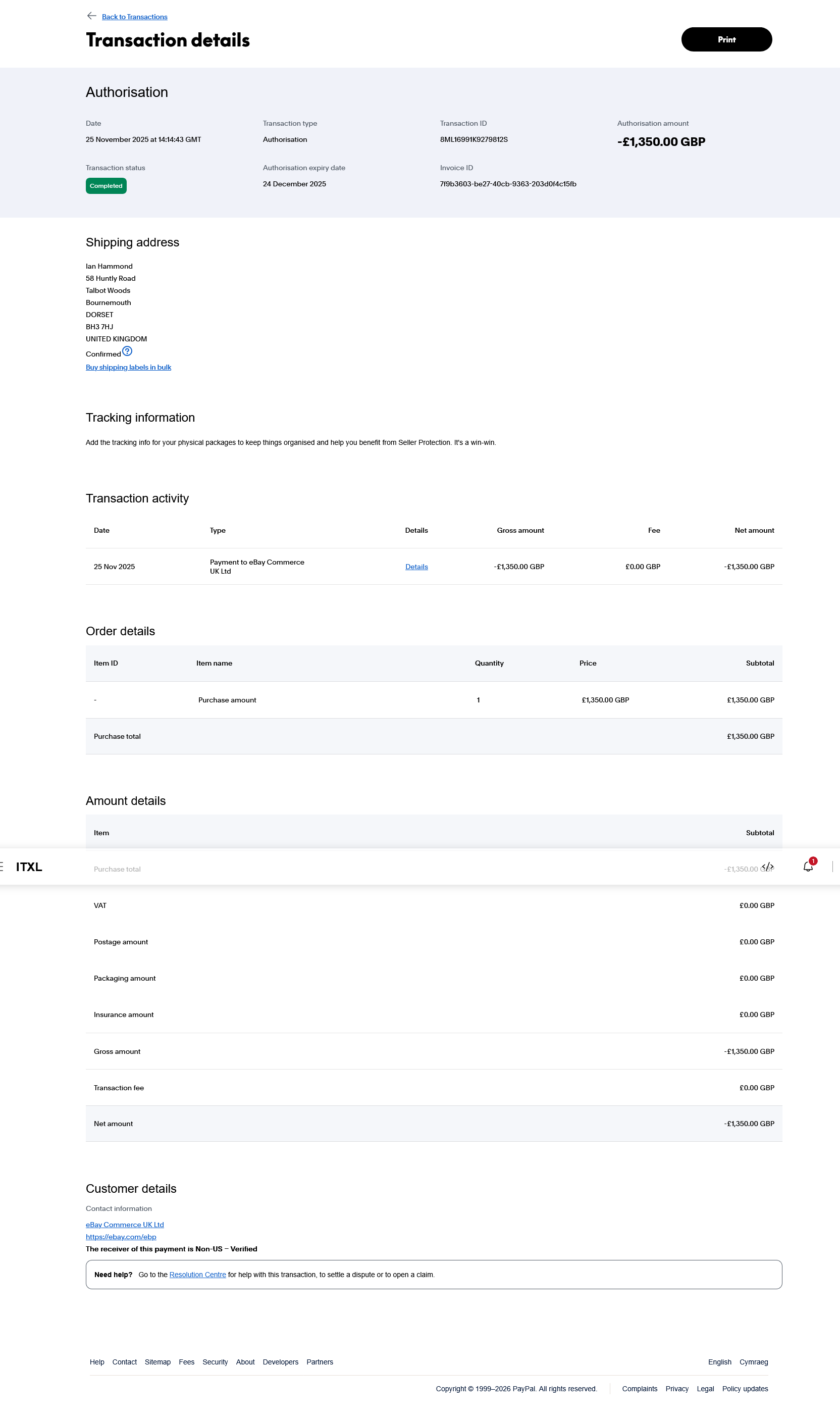Open the Confirmed address help question-mark icon

pyautogui.click(x=127, y=351)
